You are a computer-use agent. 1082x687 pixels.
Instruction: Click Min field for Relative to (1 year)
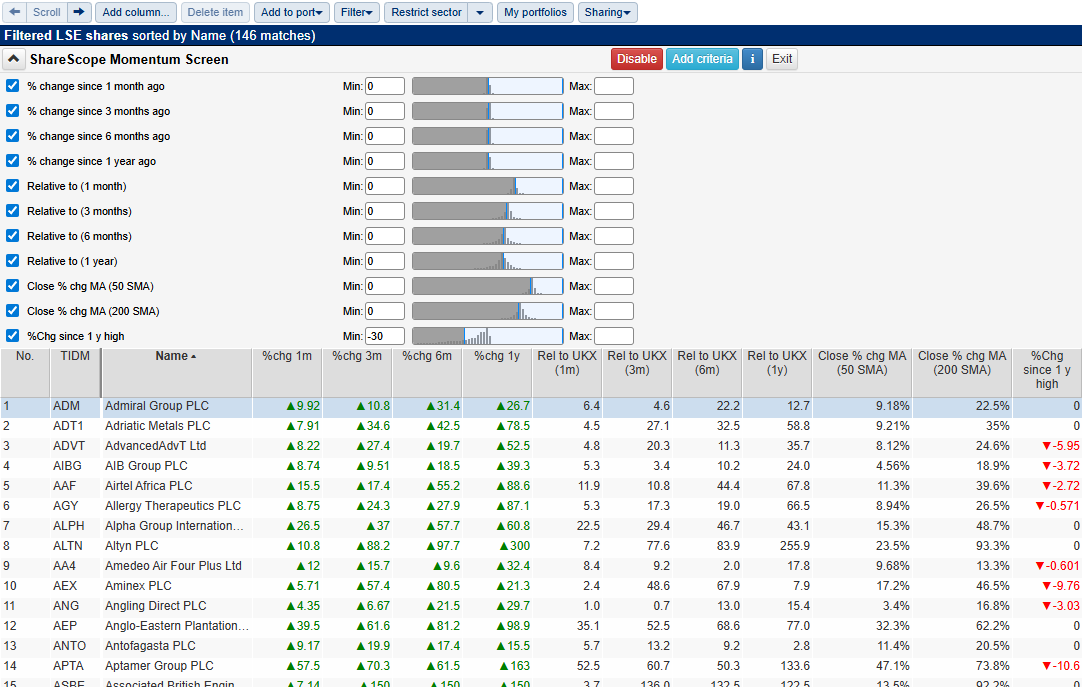coord(384,261)
